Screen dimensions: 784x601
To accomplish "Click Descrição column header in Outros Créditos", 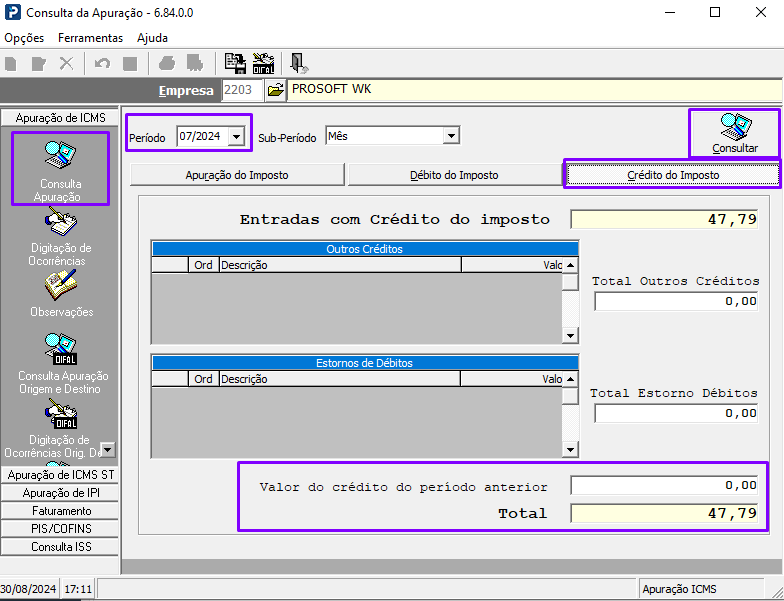I will pyautogui.click(x=340, y=265).
